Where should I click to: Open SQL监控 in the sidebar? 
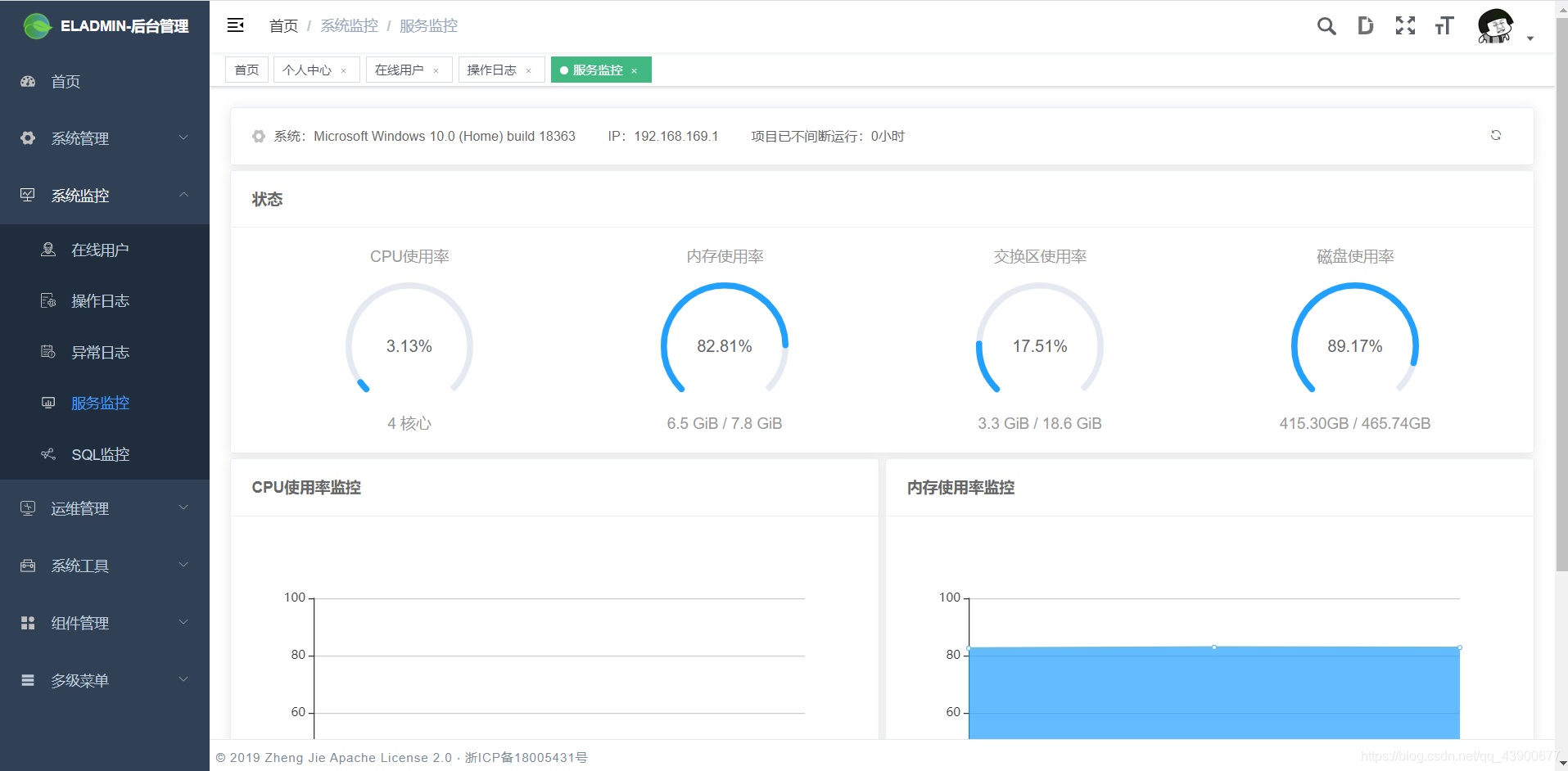105,454
